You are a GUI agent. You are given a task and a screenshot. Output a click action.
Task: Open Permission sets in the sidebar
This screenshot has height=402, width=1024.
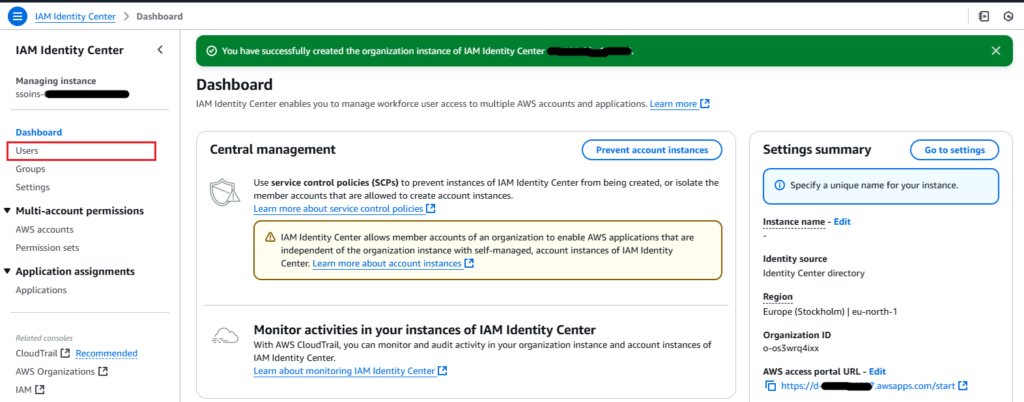point(48,248)
